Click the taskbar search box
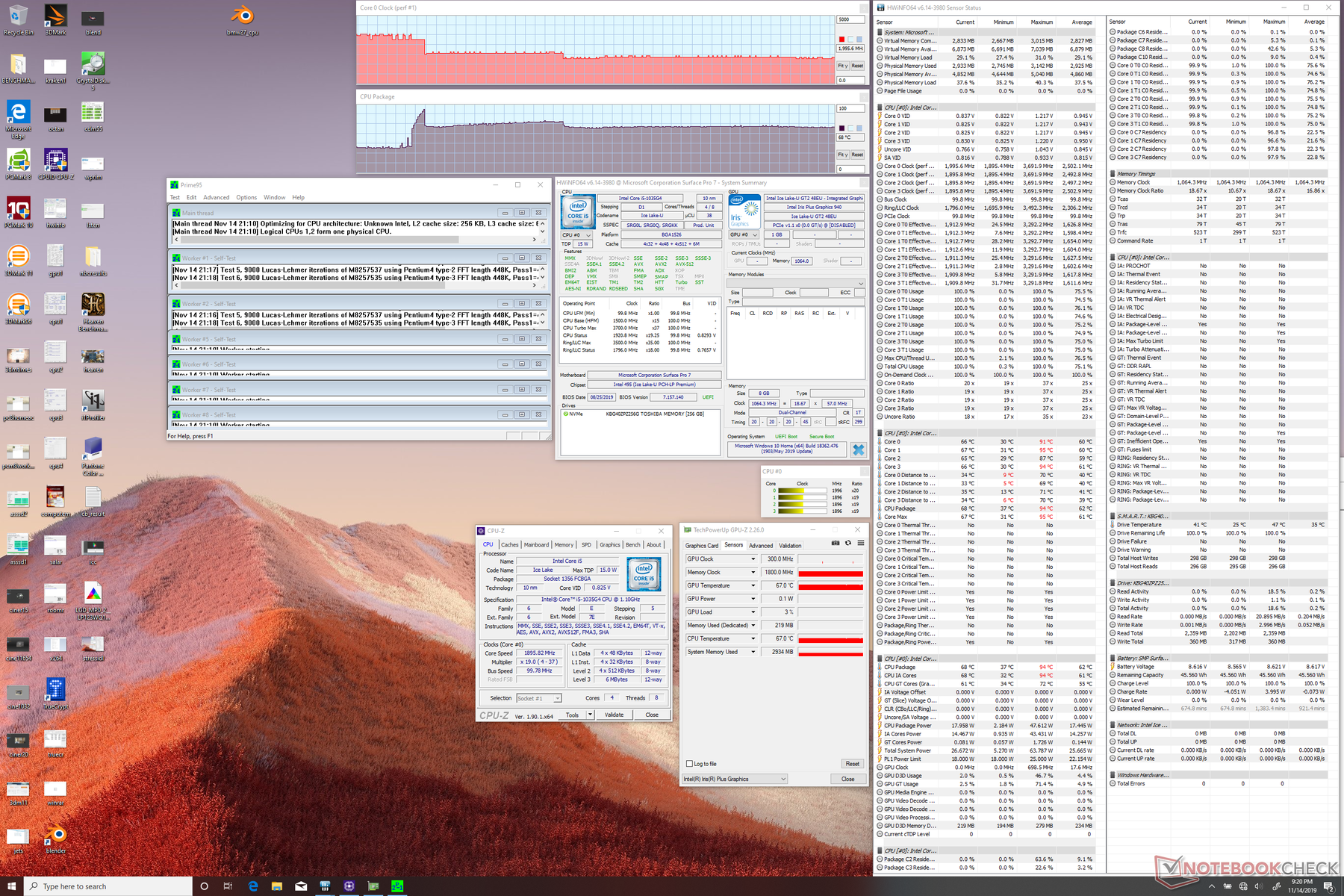Viewport: 1344px width, 896px height. point(108,886)
